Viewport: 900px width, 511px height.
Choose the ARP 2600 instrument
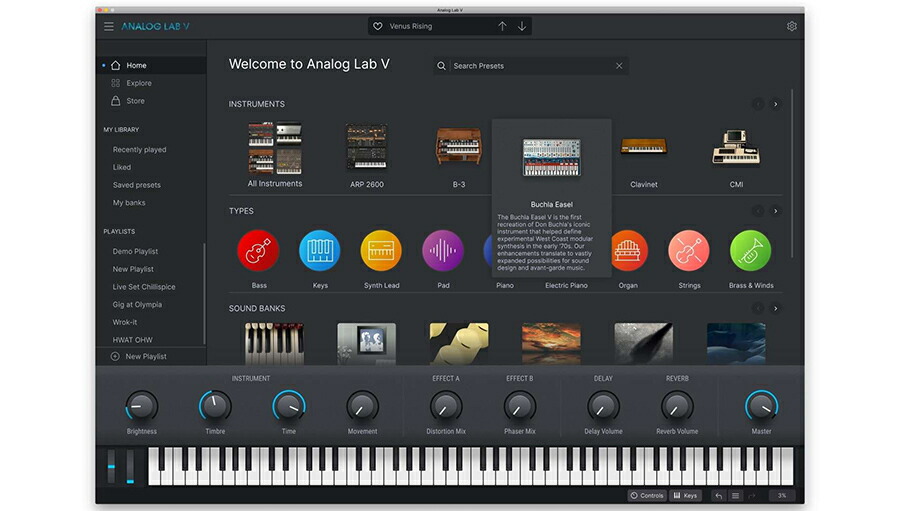pyautogui.click(x=367, y=147)
